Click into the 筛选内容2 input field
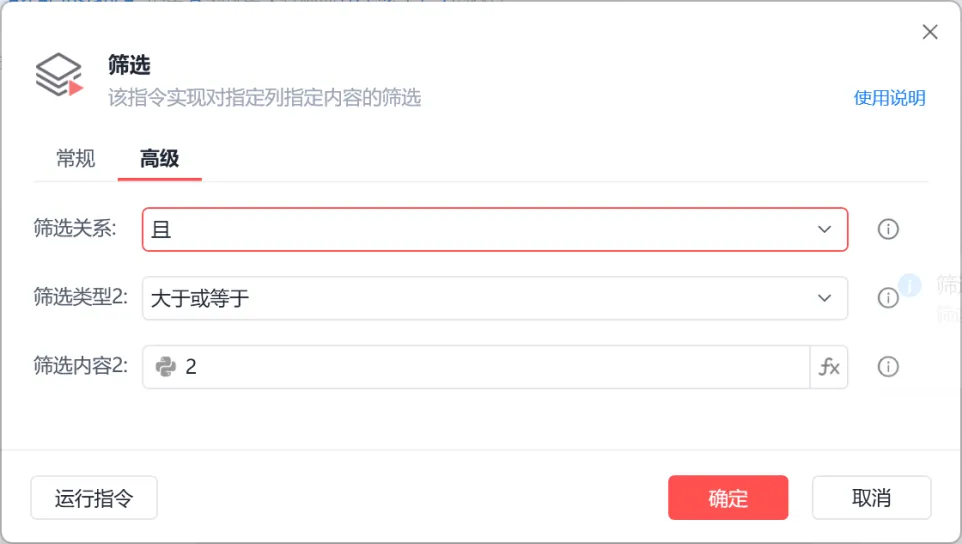962x544 pixels. tap(476, 367)
